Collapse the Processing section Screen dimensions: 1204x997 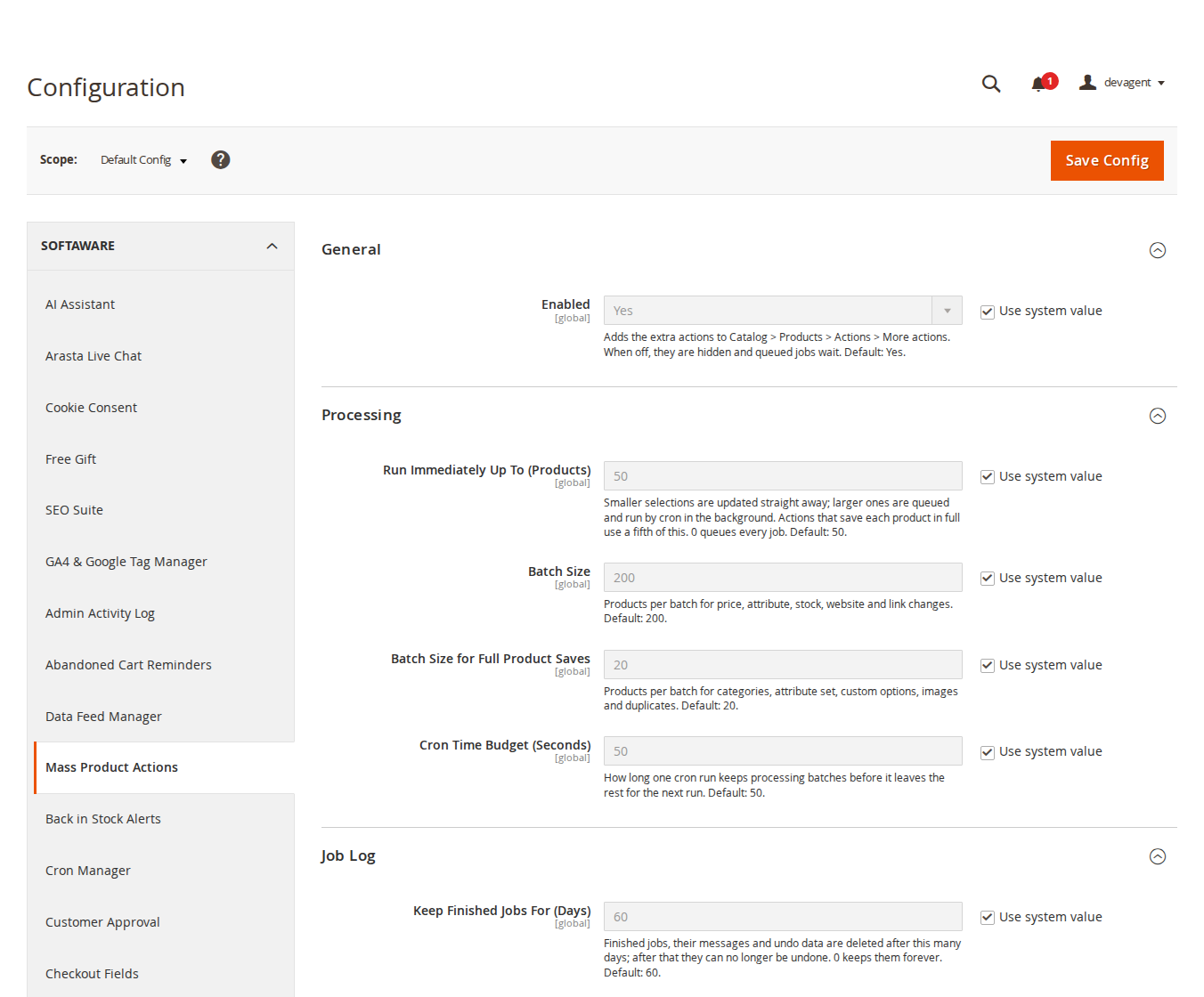(1158, 416)
